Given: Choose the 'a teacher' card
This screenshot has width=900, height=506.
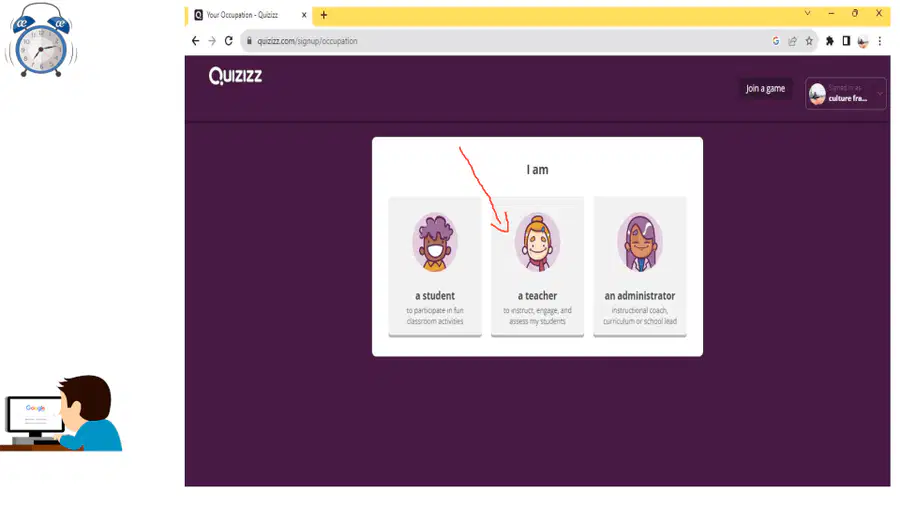Looking at the screenshot, I should (x=537, y=267).
